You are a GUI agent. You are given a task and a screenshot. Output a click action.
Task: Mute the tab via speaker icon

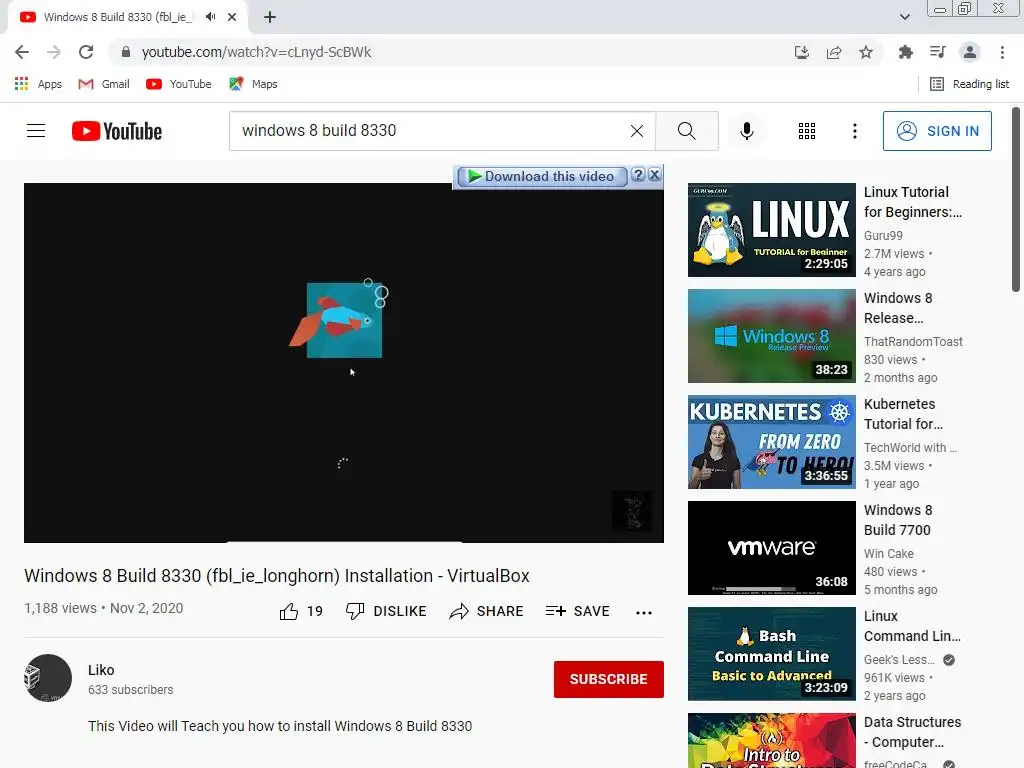210,17
